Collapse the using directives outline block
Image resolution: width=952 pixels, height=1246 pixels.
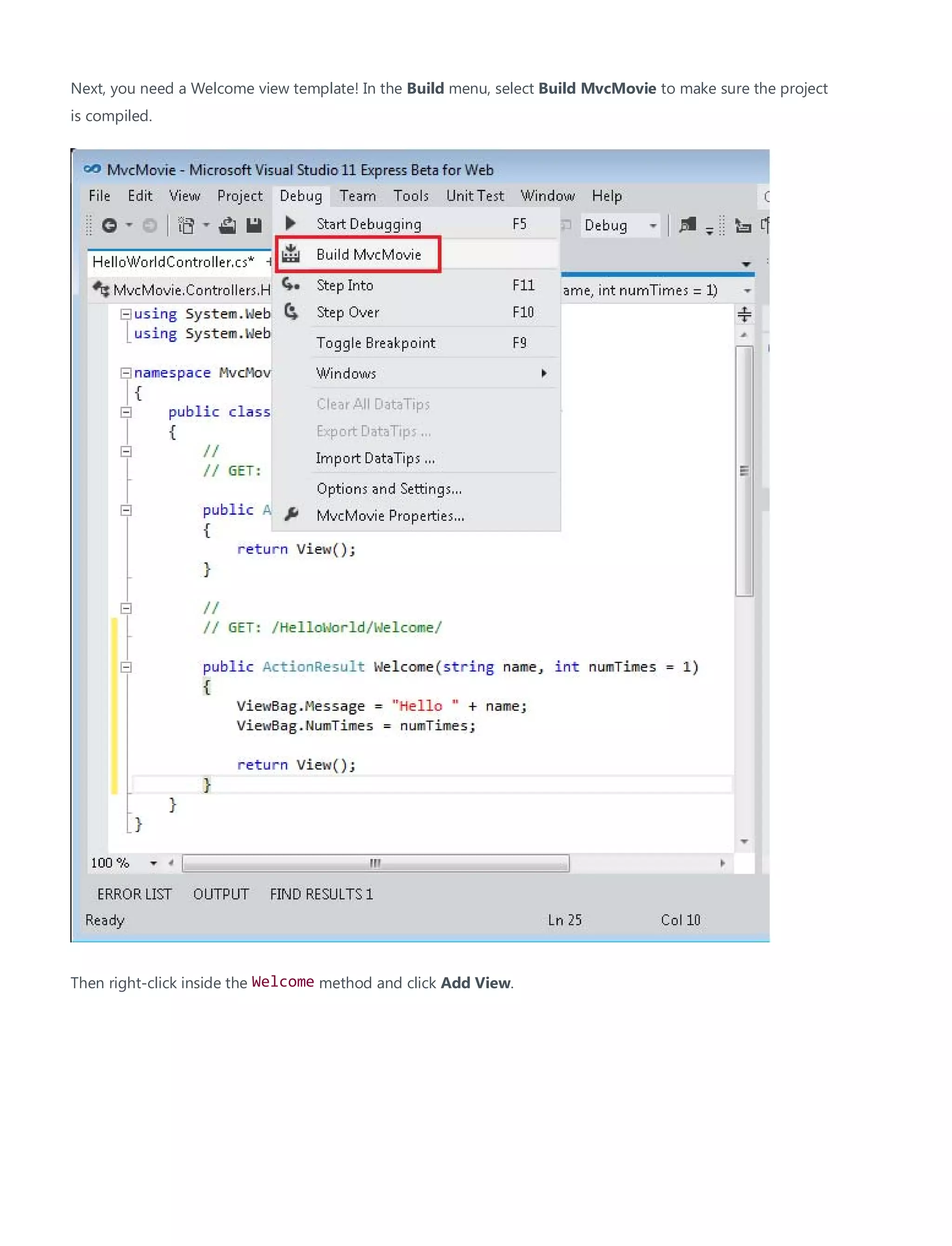[126, 314]
